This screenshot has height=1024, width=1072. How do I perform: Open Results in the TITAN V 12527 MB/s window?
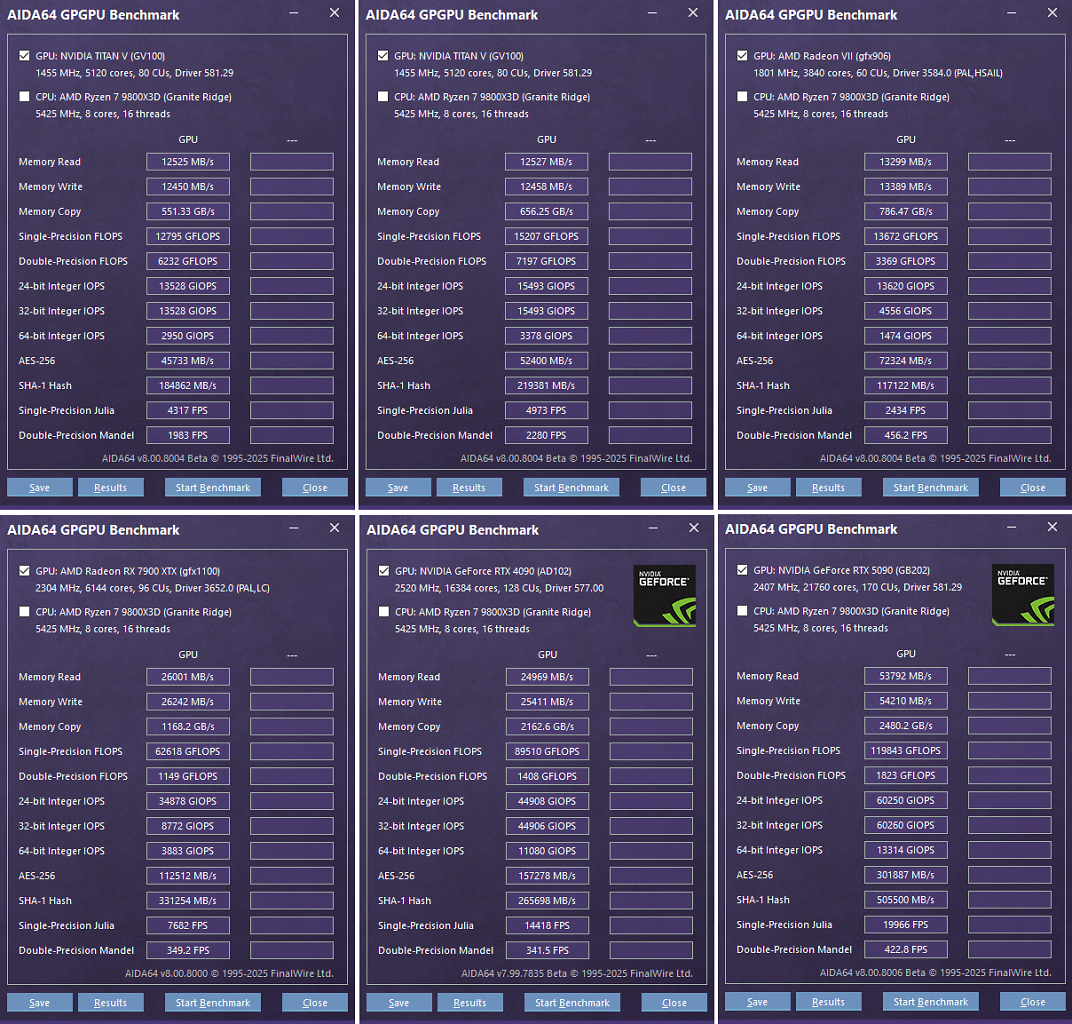coord(469,487)
